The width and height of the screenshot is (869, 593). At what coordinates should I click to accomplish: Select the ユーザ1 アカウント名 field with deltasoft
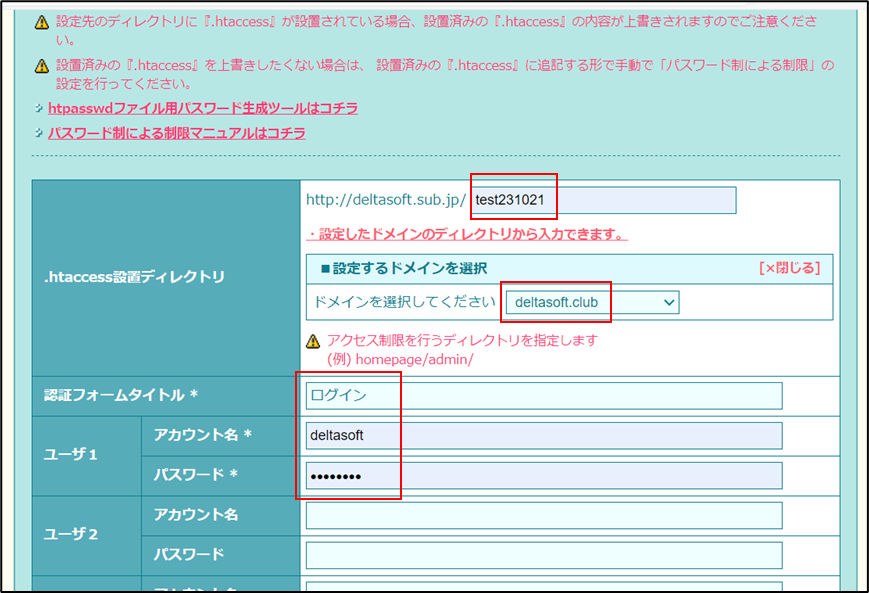tap(544, 436)
